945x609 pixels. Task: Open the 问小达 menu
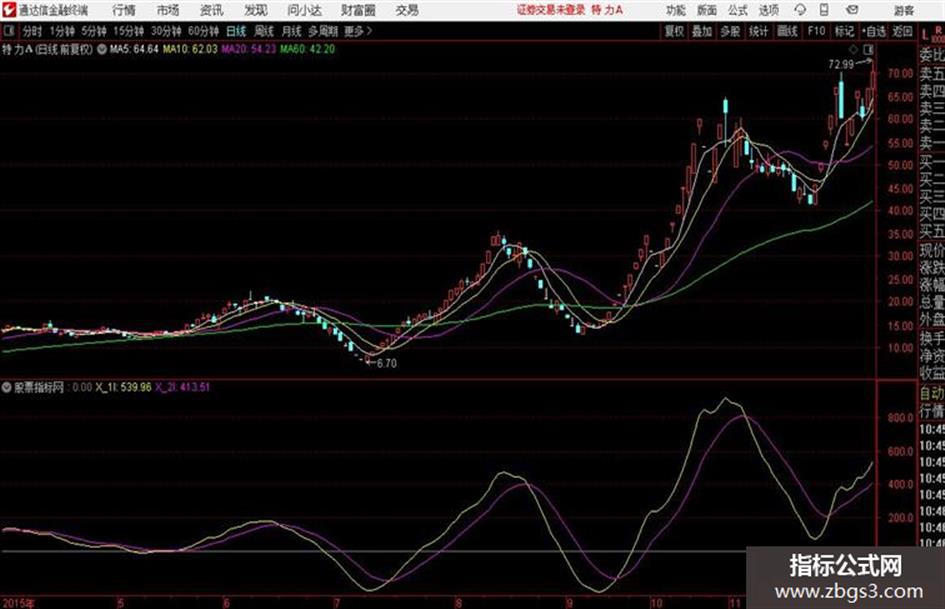click(x=304, y=10)
